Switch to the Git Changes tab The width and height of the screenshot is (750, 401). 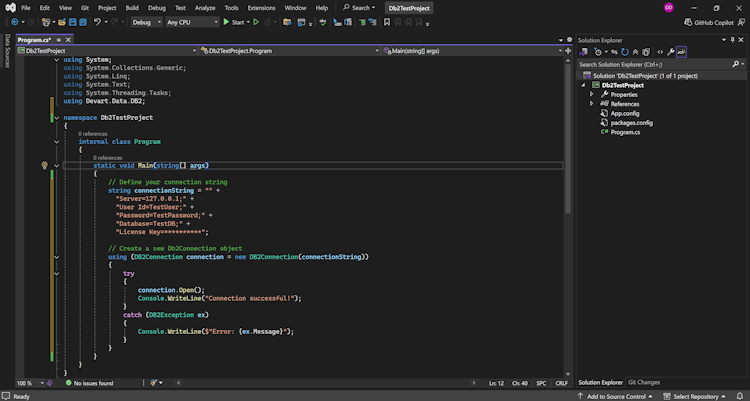pos(644,382)
